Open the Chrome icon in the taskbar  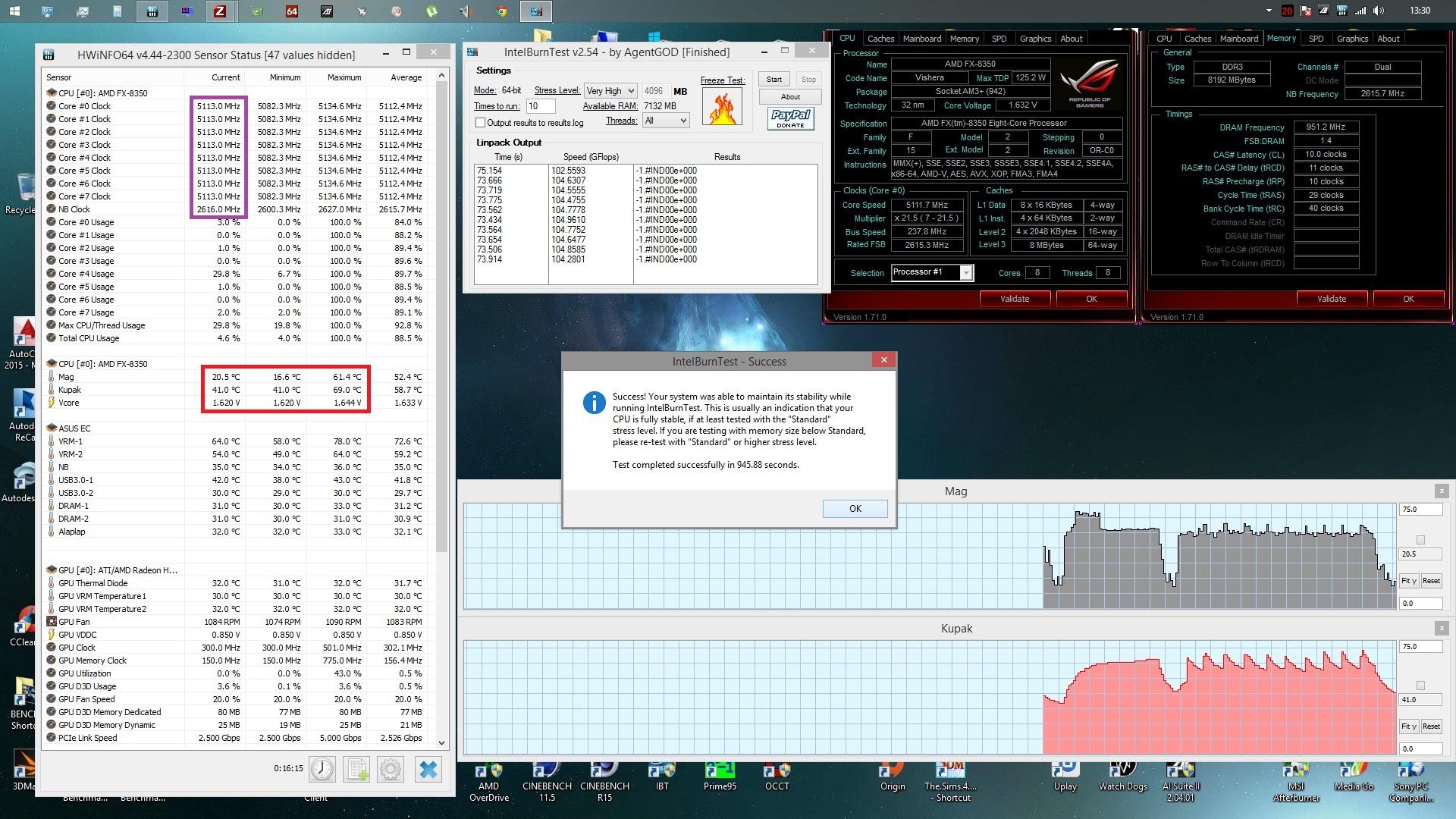click(x=500, y=11)
